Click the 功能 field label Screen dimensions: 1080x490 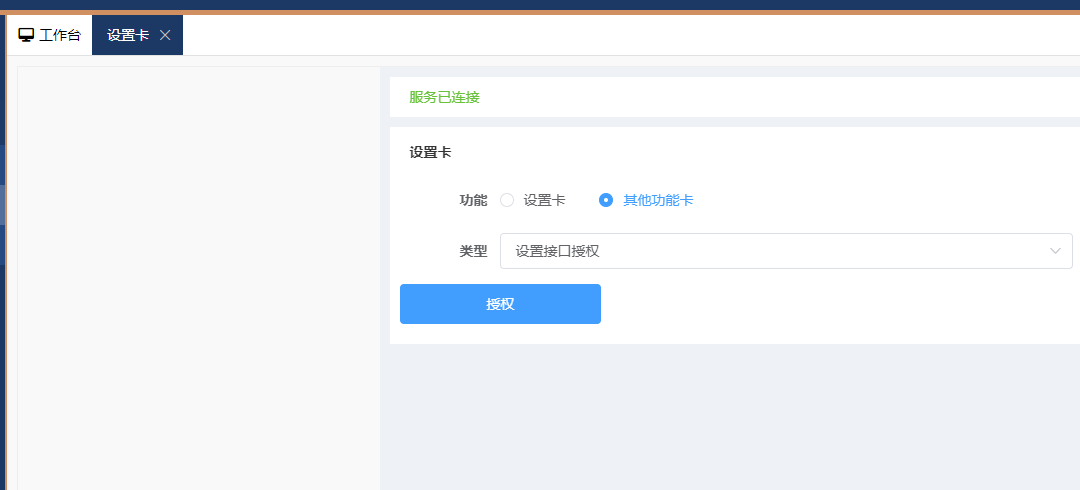pyautogui.click(x=473, y=200)
